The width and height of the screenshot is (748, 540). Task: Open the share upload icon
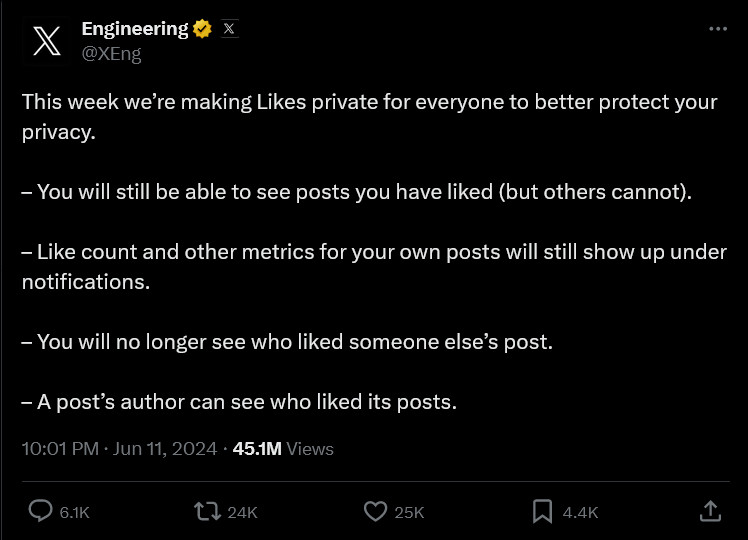click(x=710, y=511)
